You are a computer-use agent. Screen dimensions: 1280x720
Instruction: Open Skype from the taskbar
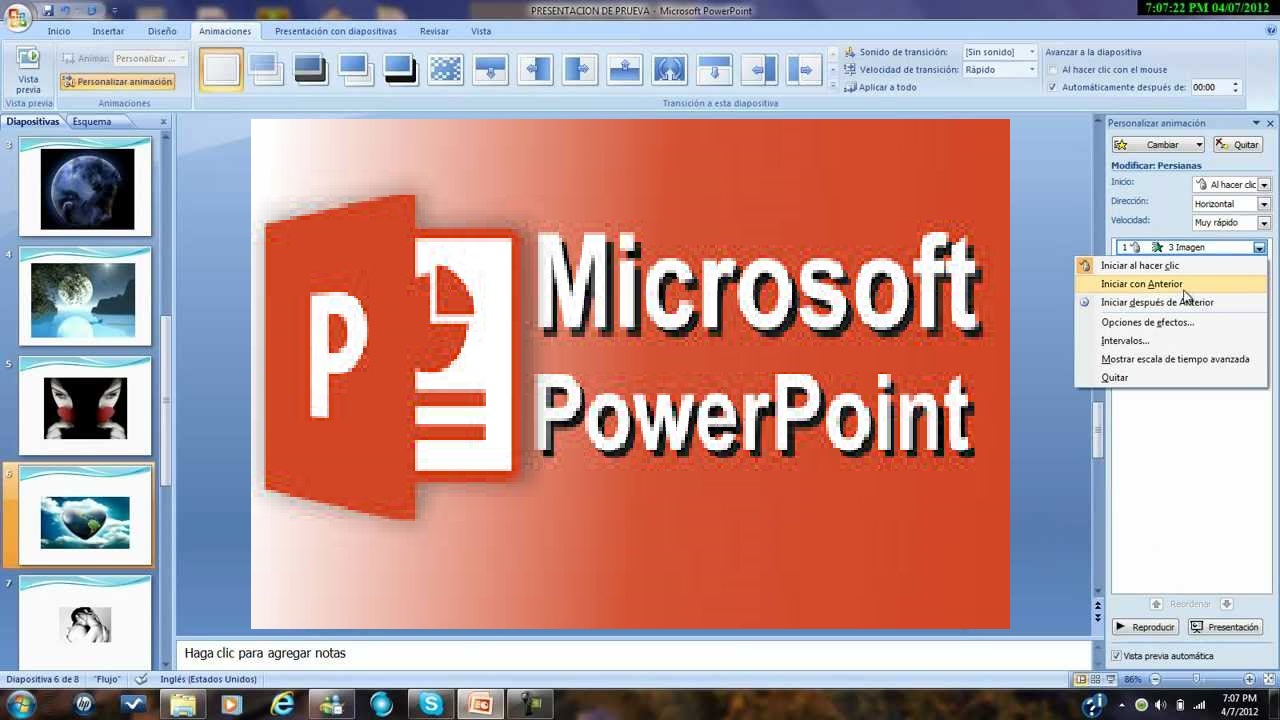coord(431,705)
